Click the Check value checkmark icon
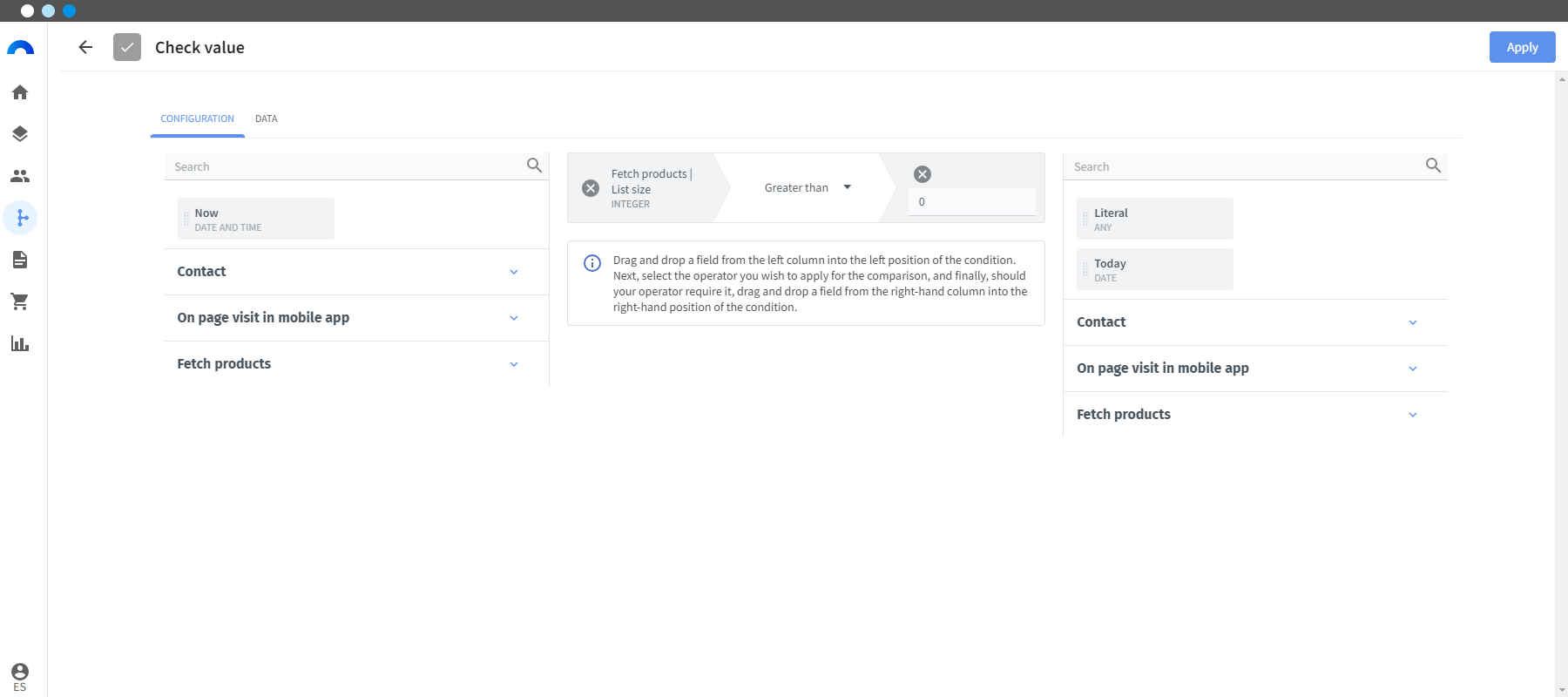 [127, 47]
